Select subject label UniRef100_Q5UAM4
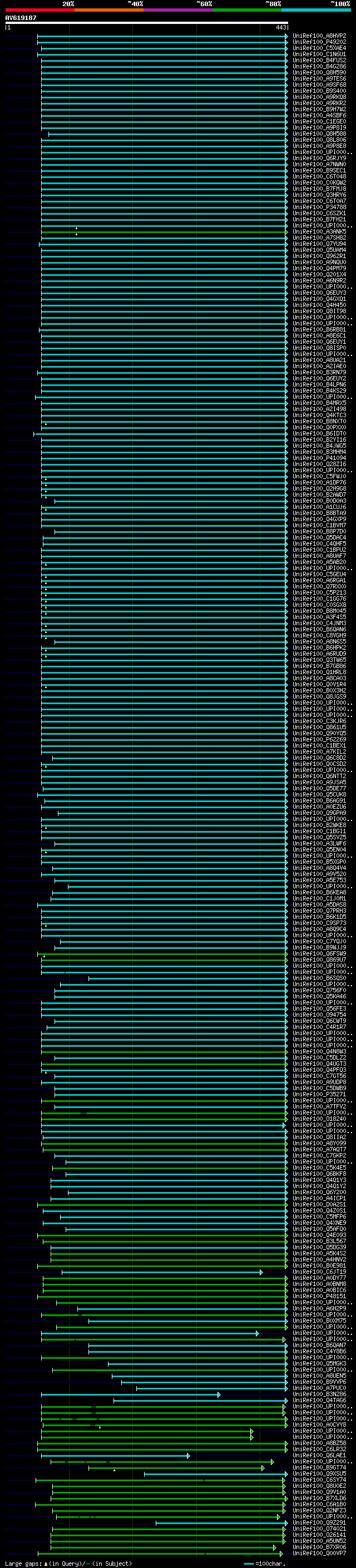Screen dimensions: 356x1568 319,250
